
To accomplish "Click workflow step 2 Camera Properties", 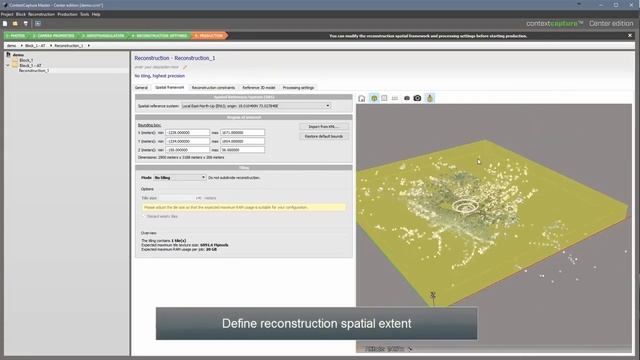I will point(54,36).
